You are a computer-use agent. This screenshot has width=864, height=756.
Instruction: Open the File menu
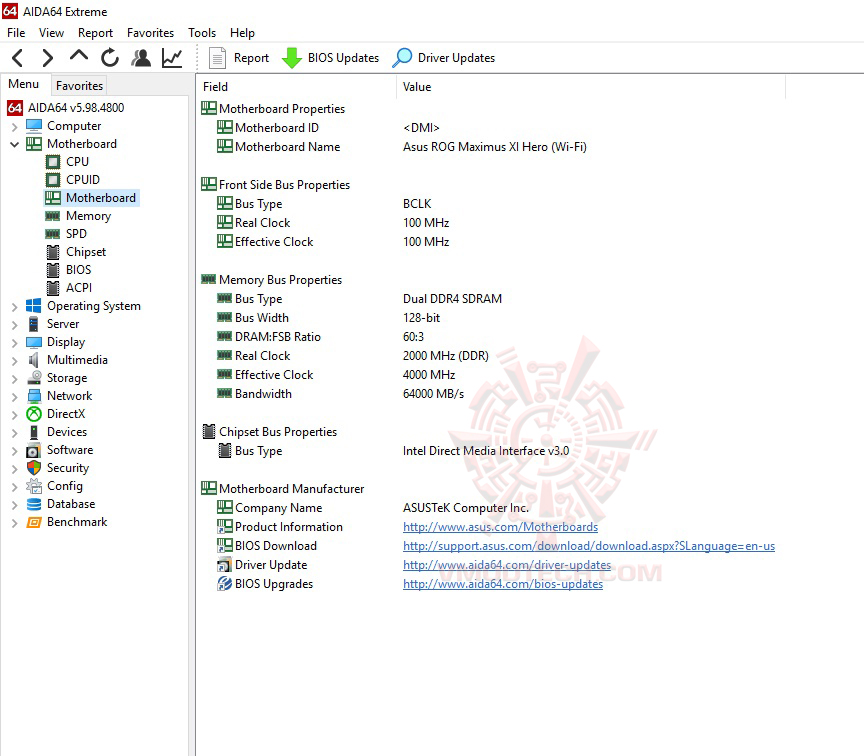(16, 33)
